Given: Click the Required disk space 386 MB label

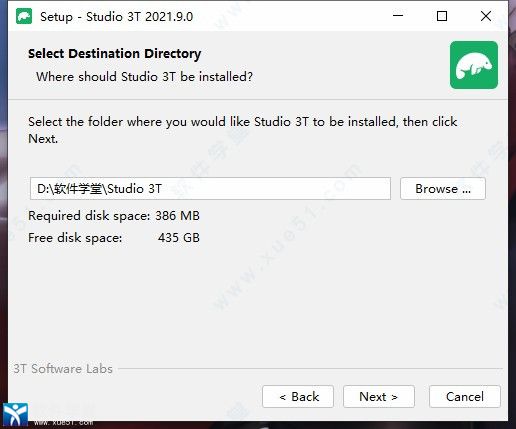Looking at the screenshot, I should (x=114, y=216).
